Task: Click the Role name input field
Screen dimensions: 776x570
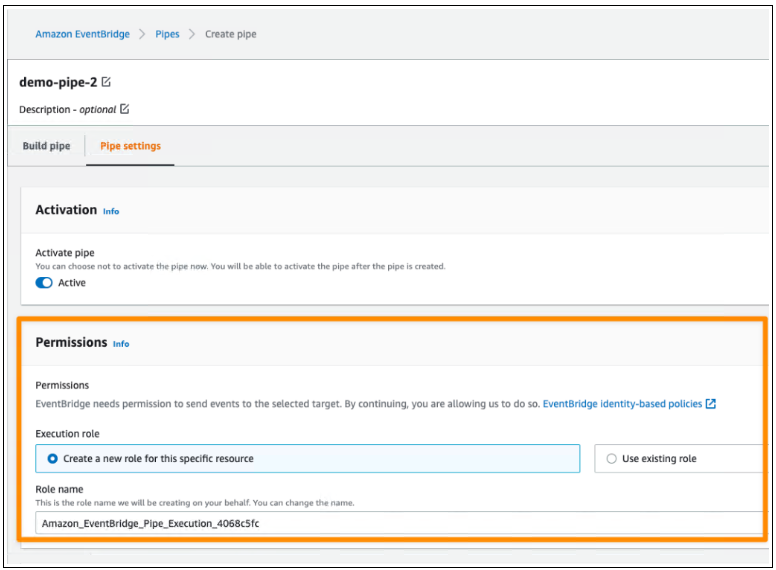Action: pyautogui.click(x=400, y=522)
